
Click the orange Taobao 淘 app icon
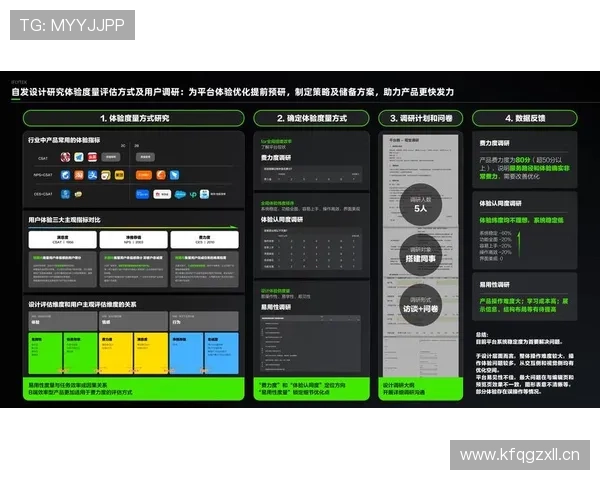tap(79, 175)
